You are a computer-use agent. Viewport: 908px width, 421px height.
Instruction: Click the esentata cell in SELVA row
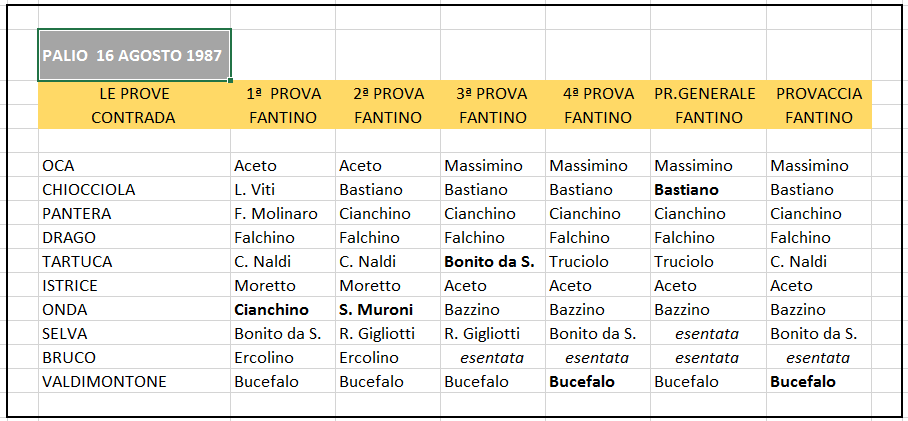click(x=708, y=334)
